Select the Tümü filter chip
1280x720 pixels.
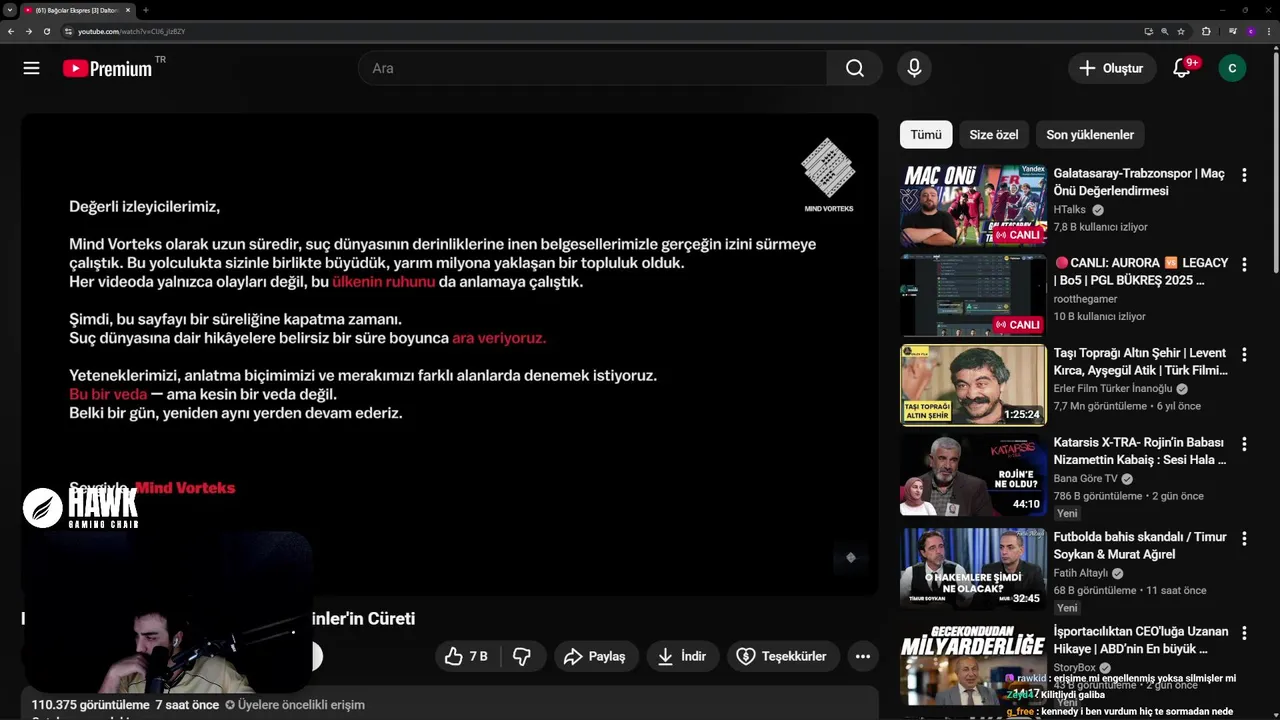click(926, 135)
